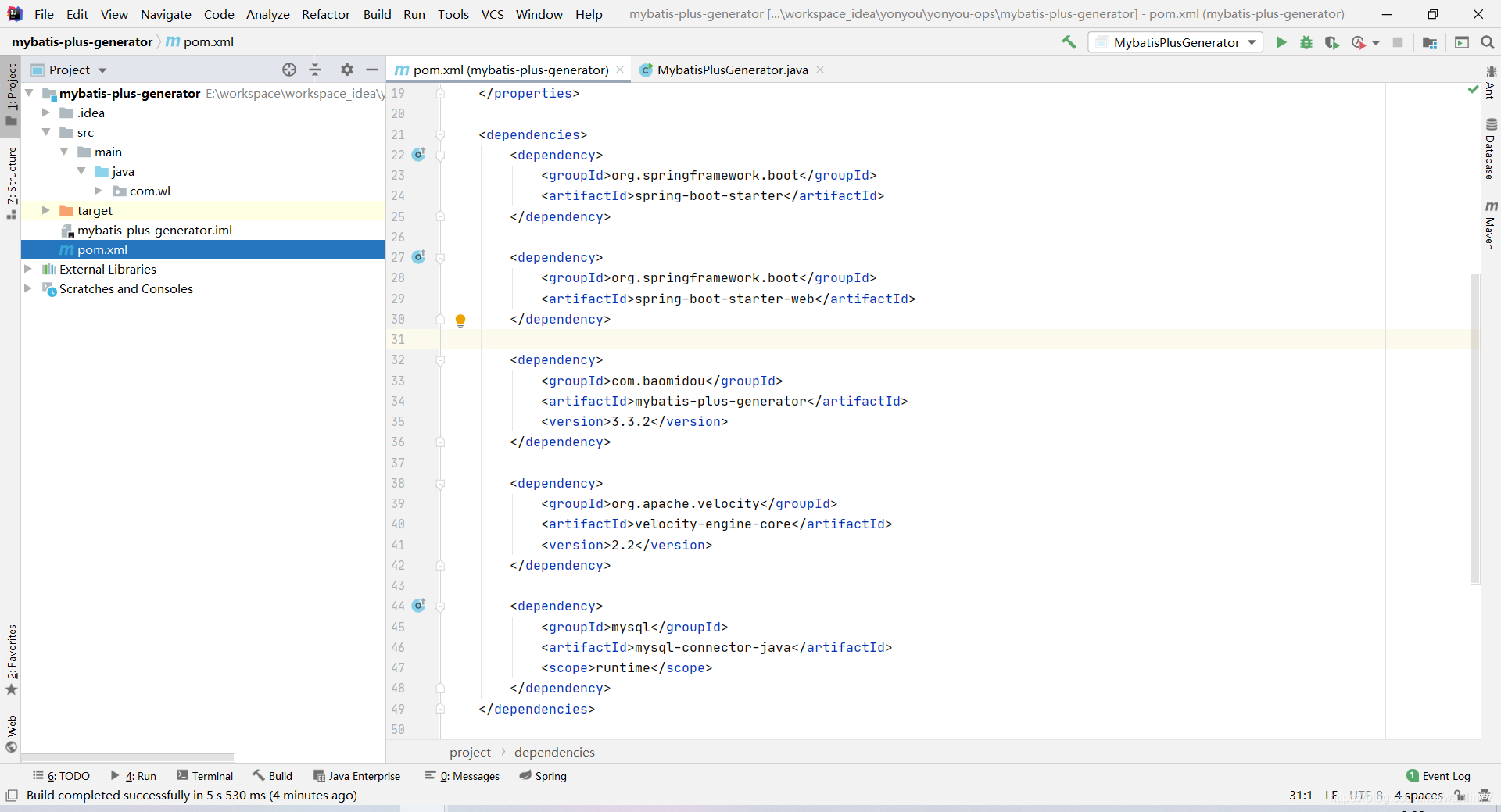Expand External Libraries node
The image size is (1501, 812).
click(x=28, y=269)
